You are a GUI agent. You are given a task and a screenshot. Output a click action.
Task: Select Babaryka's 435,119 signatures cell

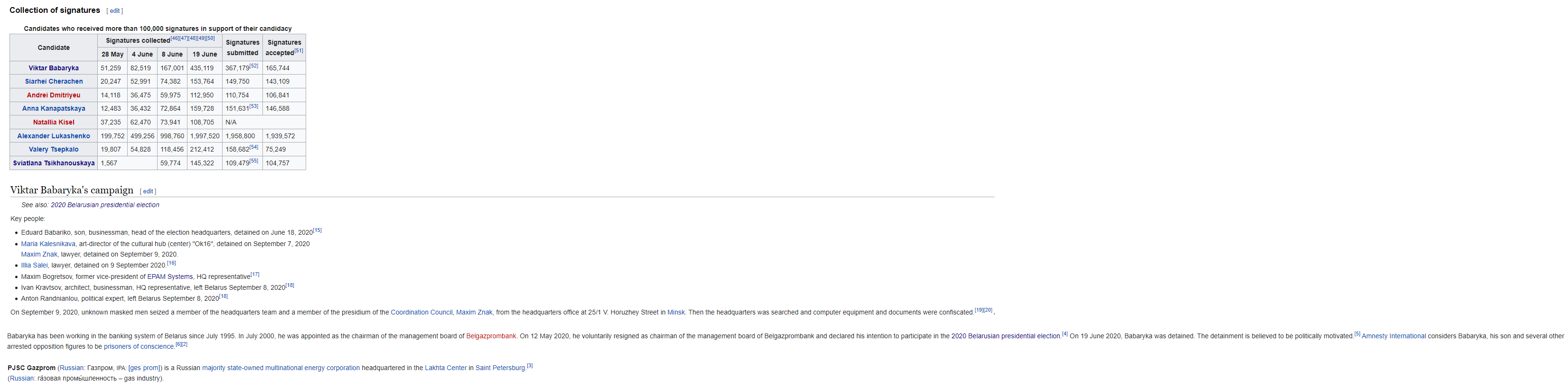(x=205, y=68)
